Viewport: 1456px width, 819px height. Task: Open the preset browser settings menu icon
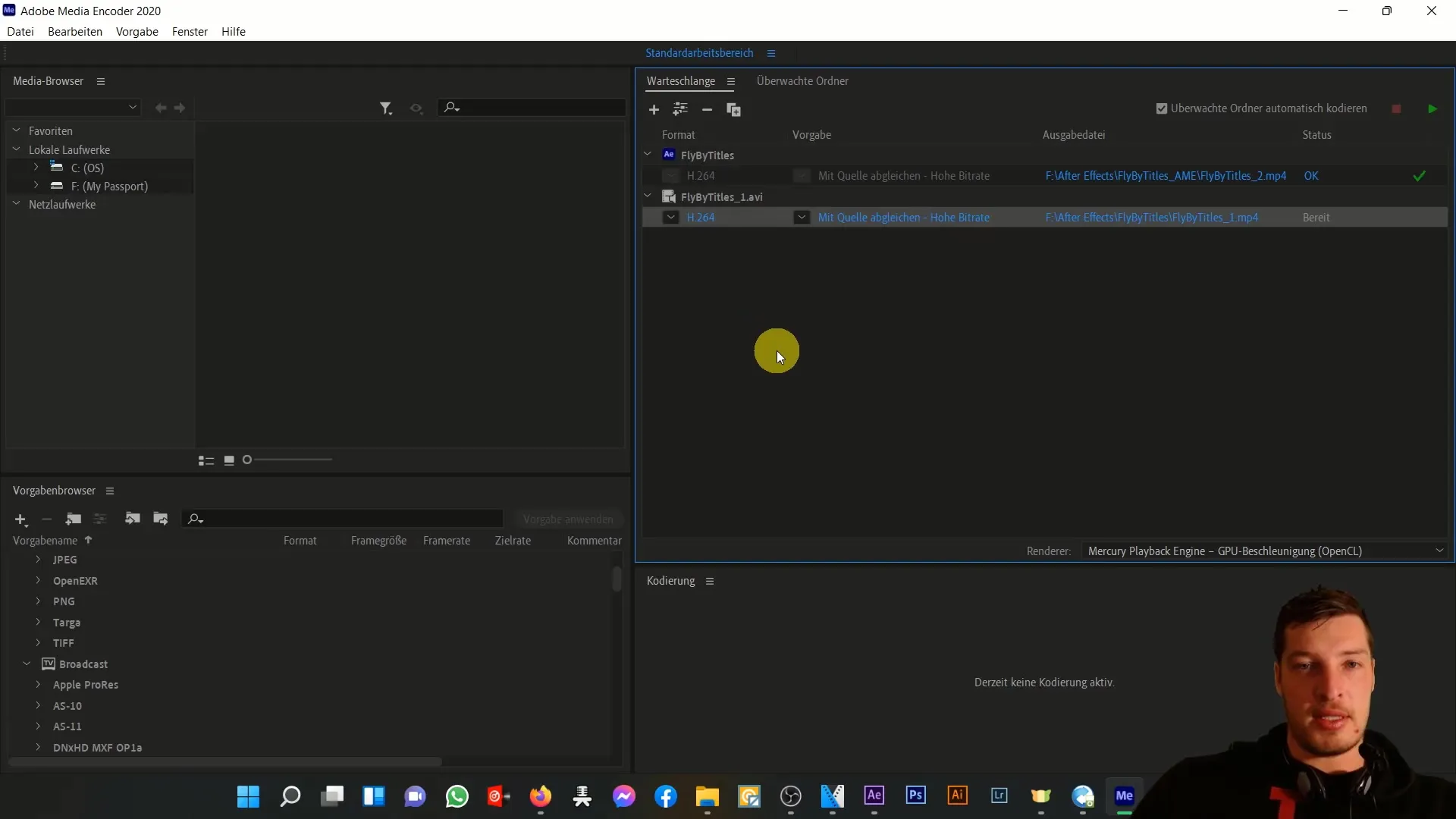110,490
